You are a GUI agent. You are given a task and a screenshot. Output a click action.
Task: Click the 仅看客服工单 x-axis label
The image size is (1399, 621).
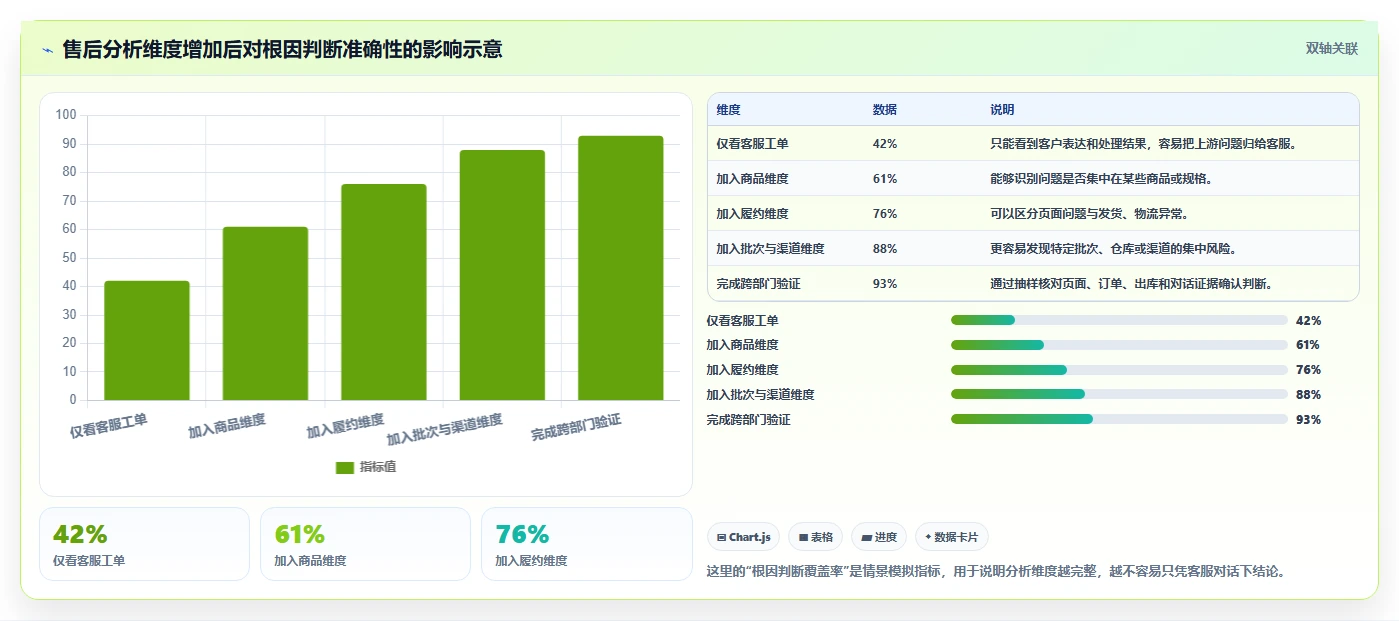point(108,426)
